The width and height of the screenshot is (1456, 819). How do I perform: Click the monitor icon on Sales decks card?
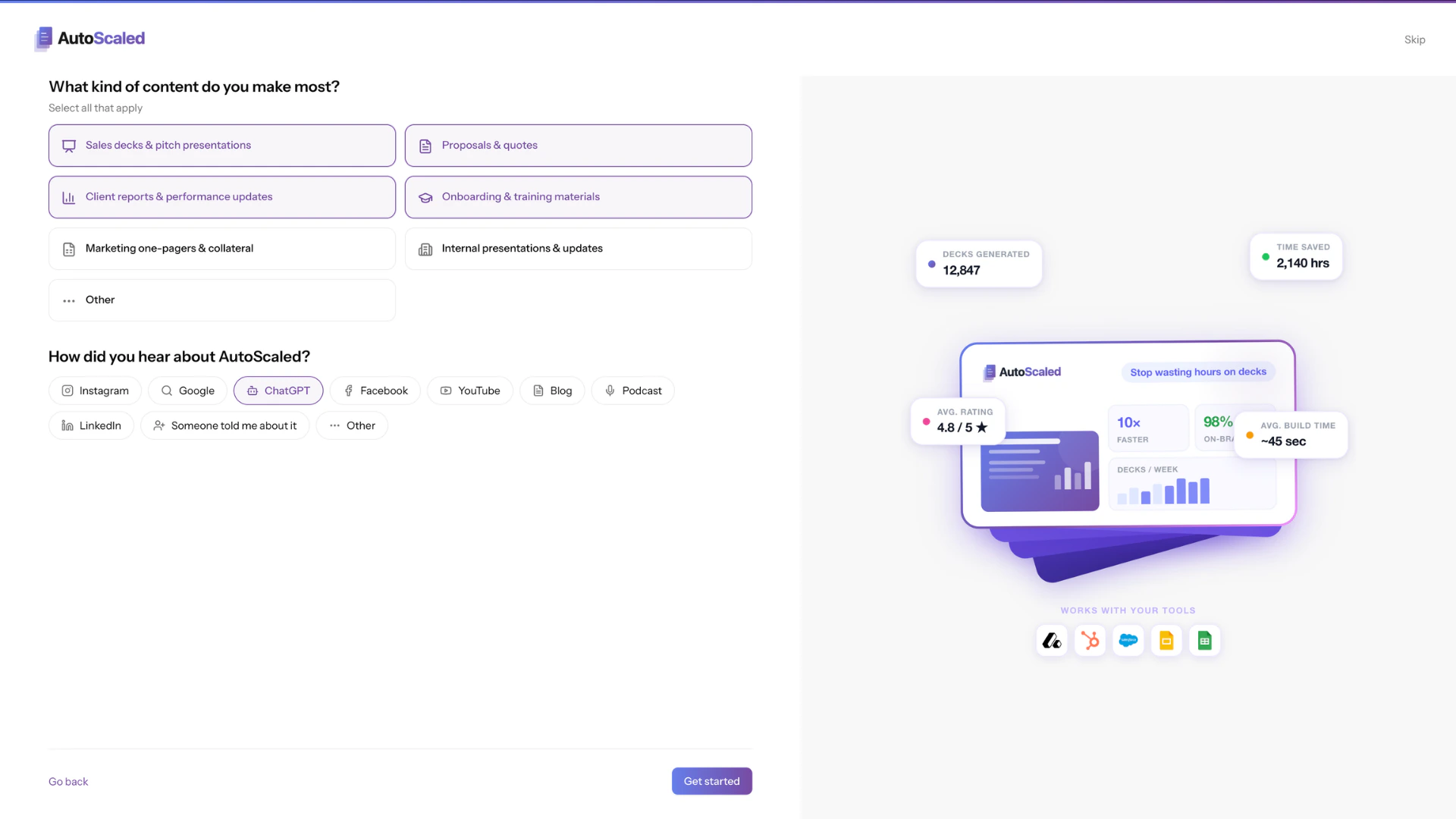(69, 146)
